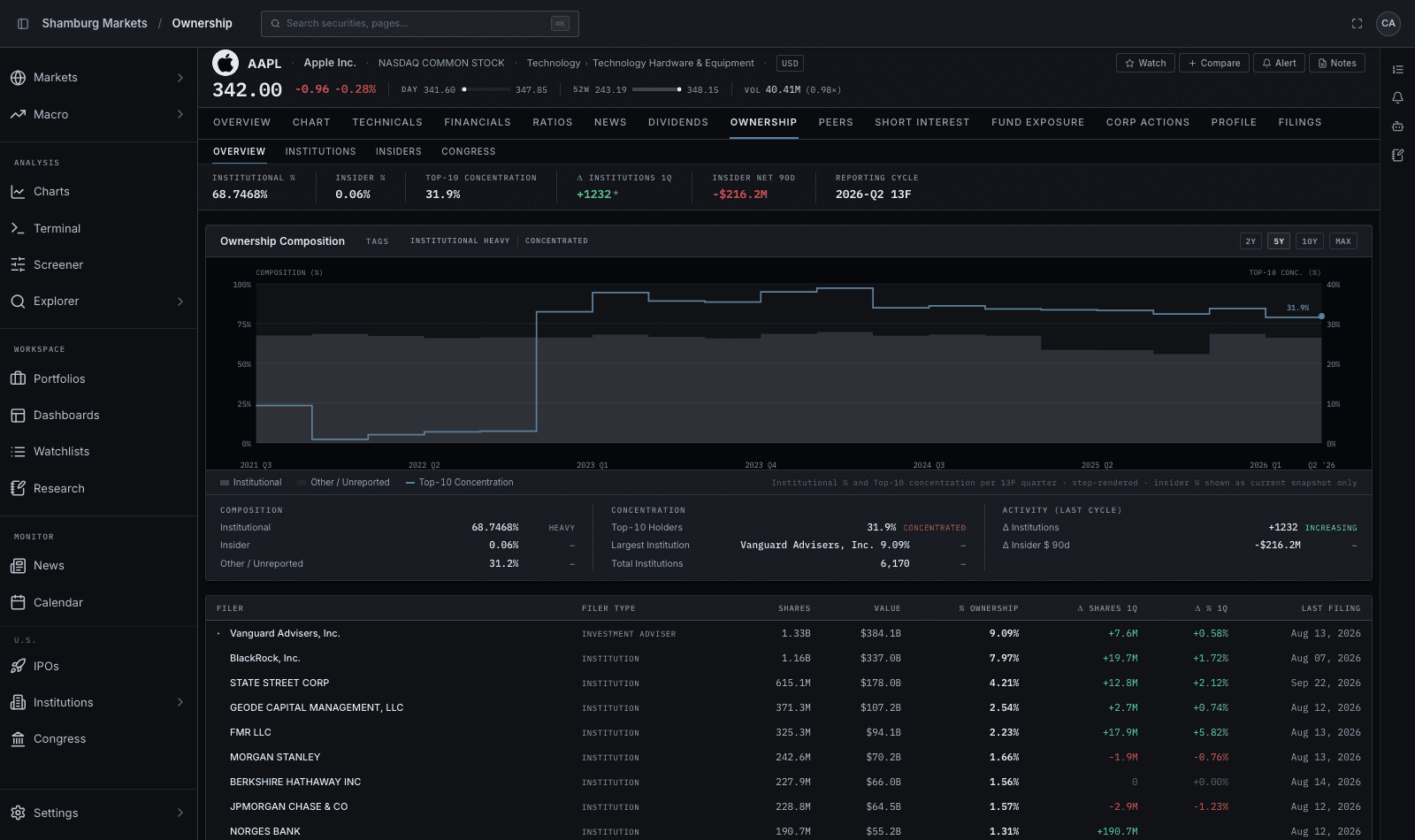Toggle Other / Unreported legend series
The width and height of the screenshot is (1415, 840).
343,483
